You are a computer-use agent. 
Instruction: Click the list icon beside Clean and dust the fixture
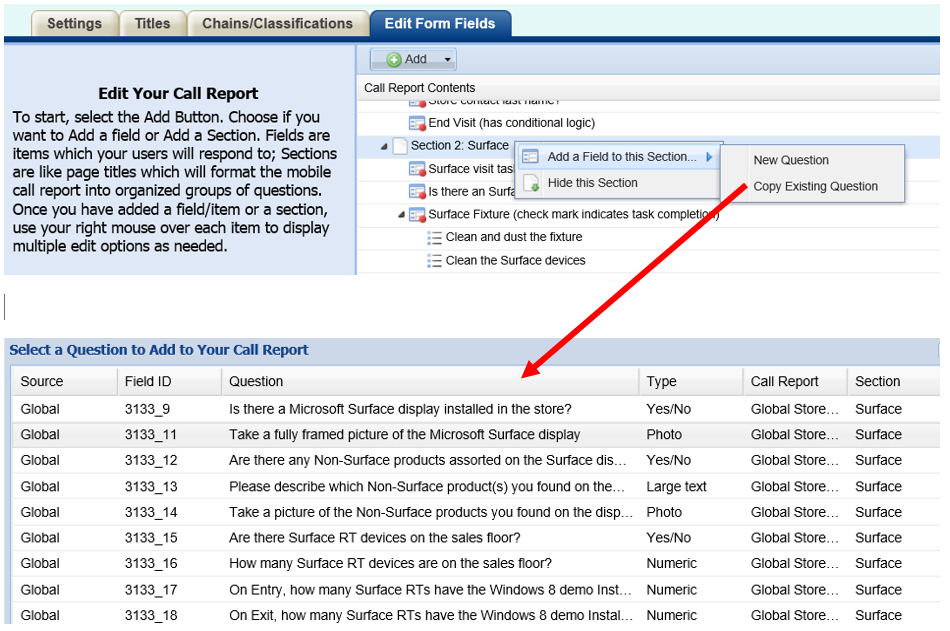click(x=435, y=238)
